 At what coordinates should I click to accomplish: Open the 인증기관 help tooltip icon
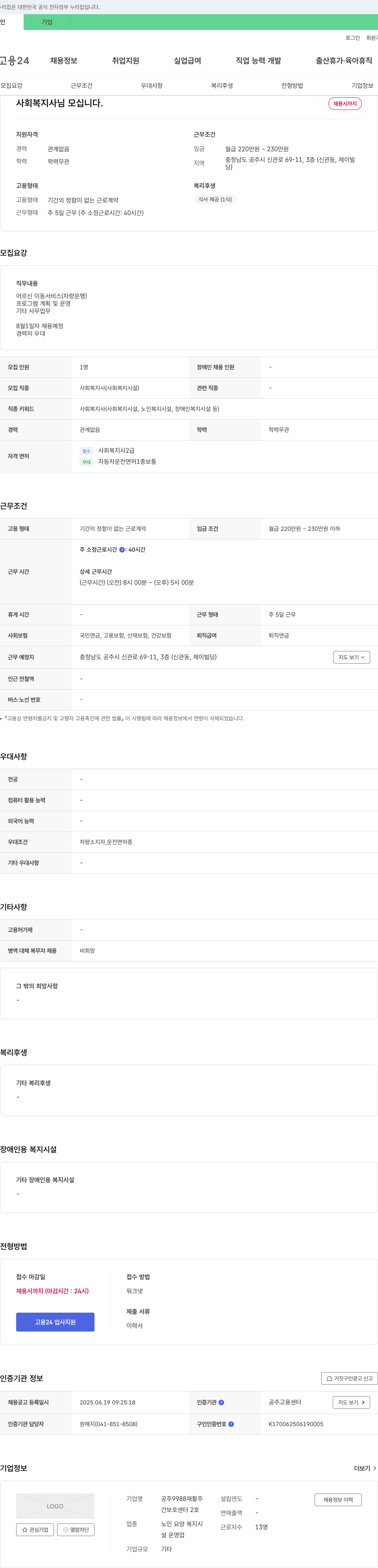[221, 1402]
